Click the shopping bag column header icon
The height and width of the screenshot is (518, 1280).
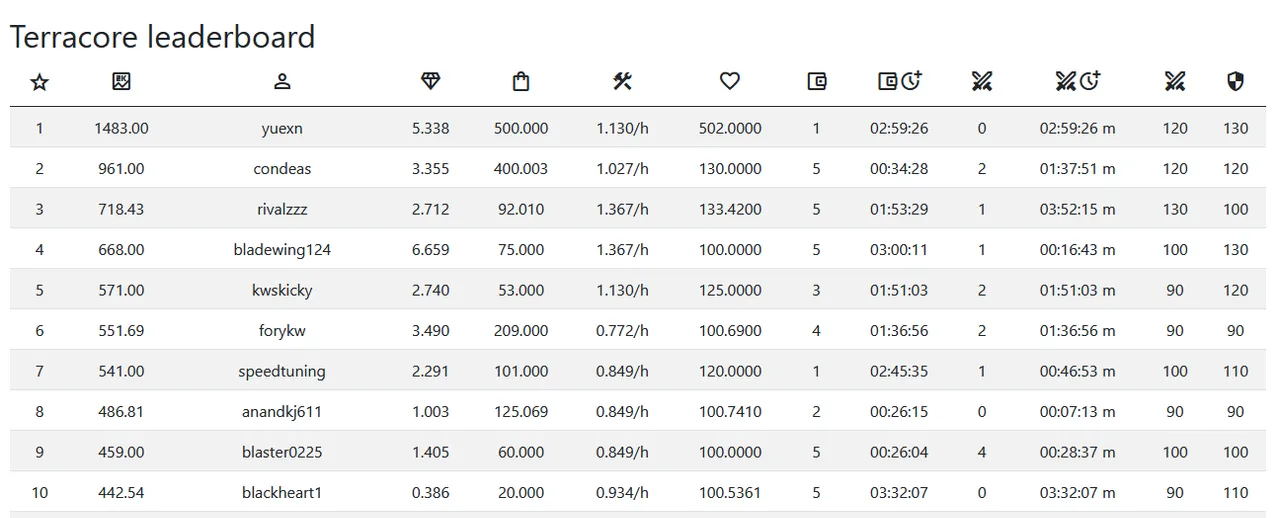coord(520,82)
